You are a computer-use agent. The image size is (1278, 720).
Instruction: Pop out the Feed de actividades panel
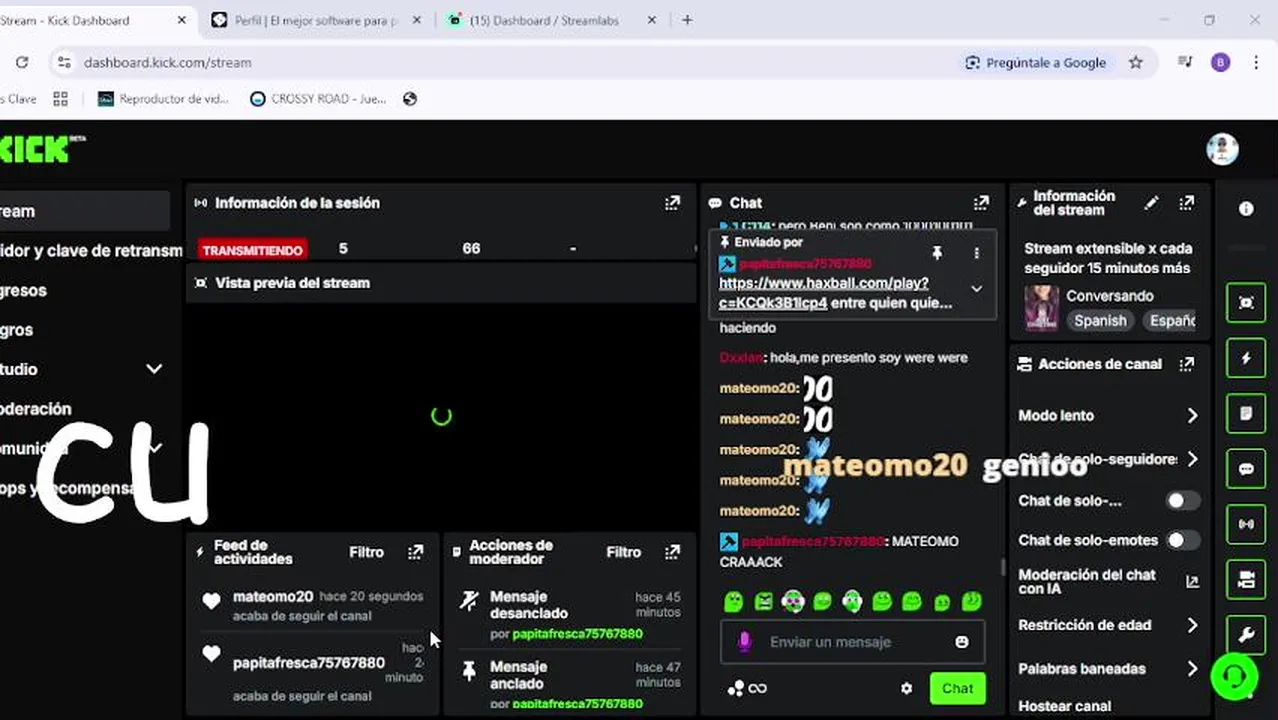(x=416, y=552)
